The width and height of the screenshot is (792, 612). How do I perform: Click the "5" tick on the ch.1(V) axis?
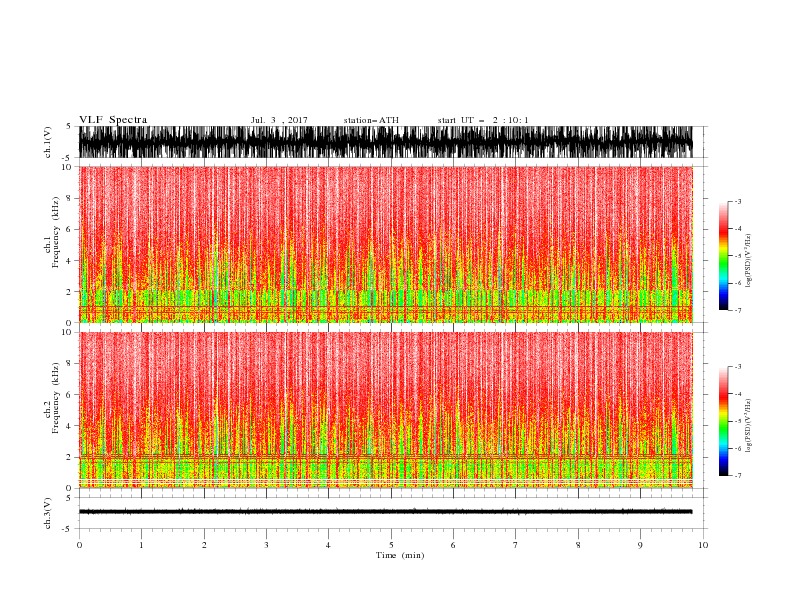[69, 127]
